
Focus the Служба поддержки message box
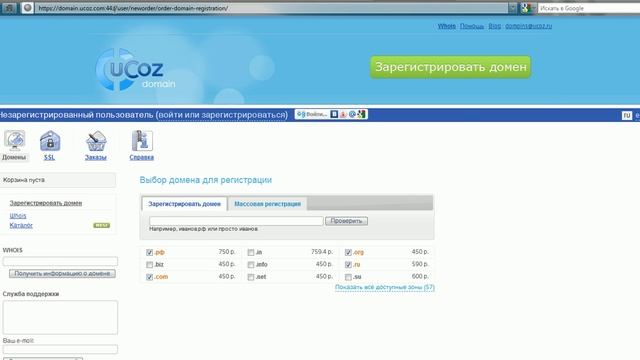coord(60,318)
